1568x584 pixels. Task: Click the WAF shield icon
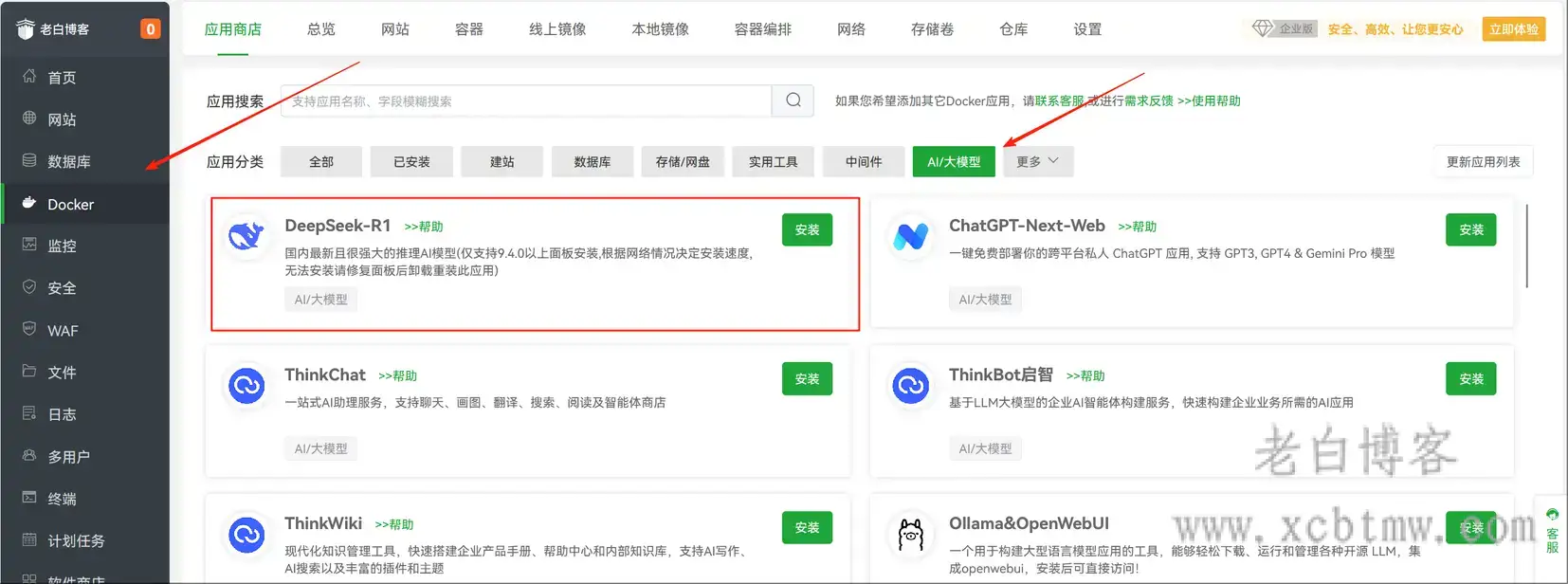pyautogui.click(x=29, y=329)
